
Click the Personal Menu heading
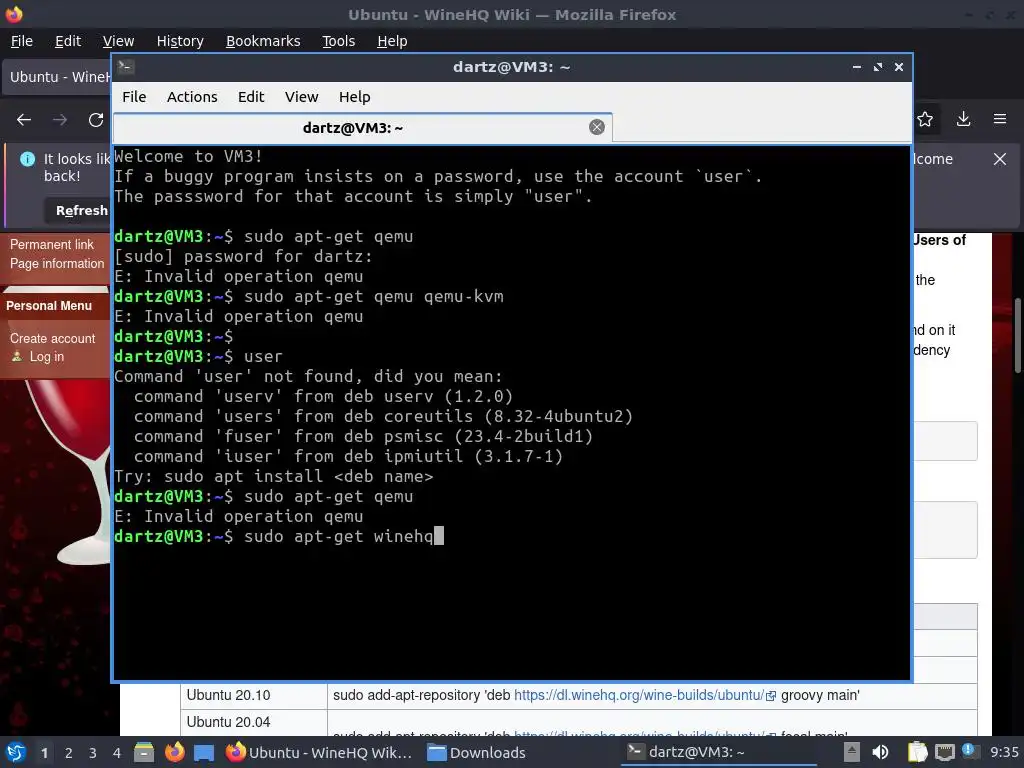click(49, 306)
